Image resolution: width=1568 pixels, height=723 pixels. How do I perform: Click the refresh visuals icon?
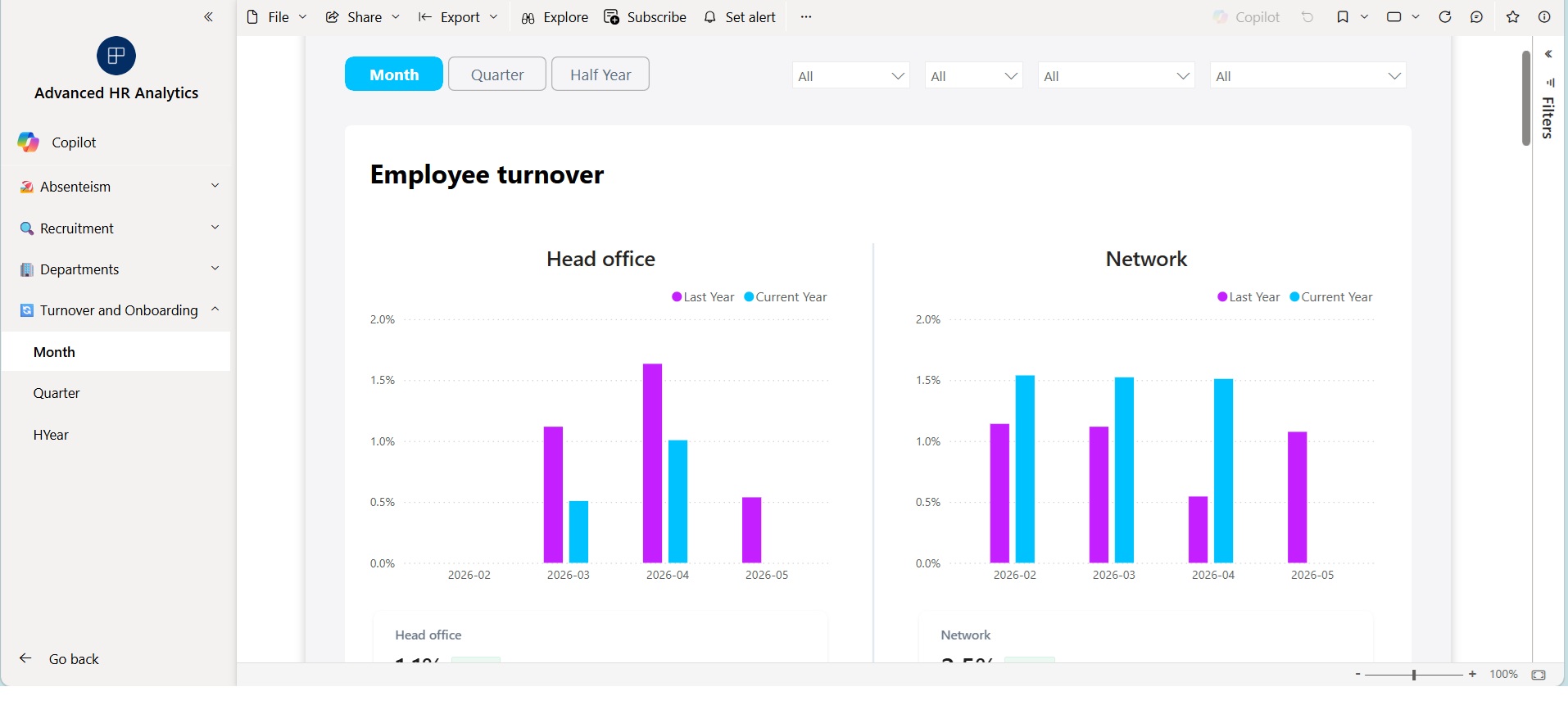[x=1445, y=17]
